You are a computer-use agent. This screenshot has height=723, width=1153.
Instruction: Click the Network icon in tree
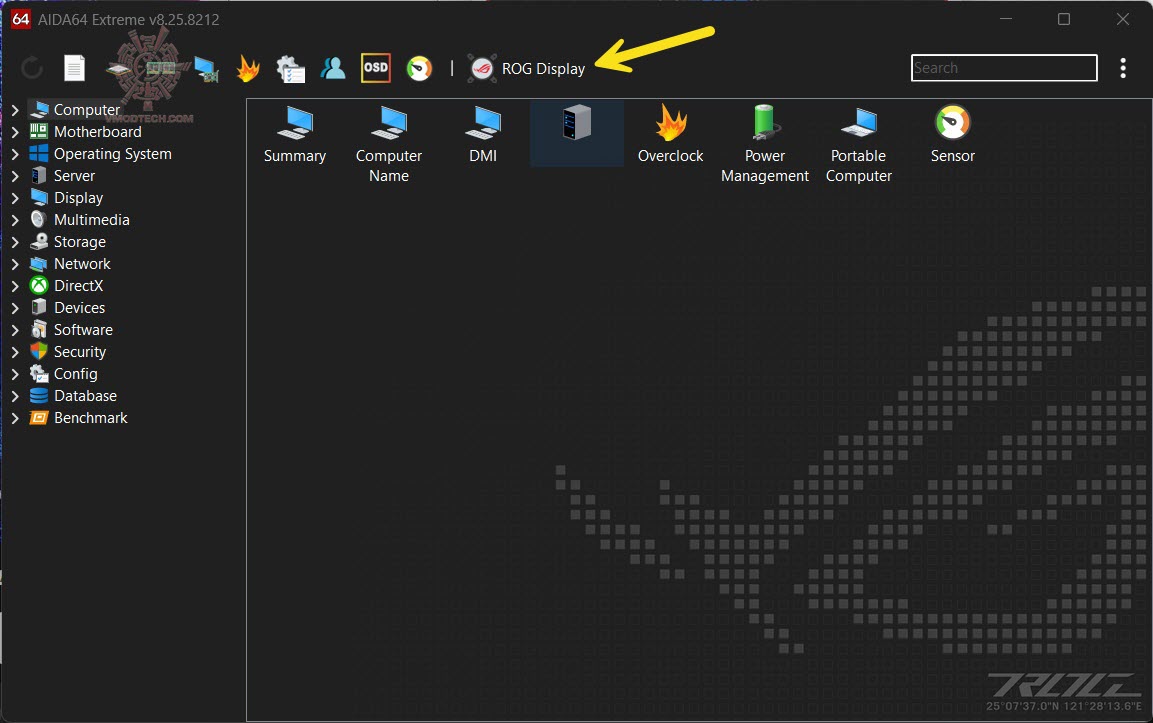point(39,263)
